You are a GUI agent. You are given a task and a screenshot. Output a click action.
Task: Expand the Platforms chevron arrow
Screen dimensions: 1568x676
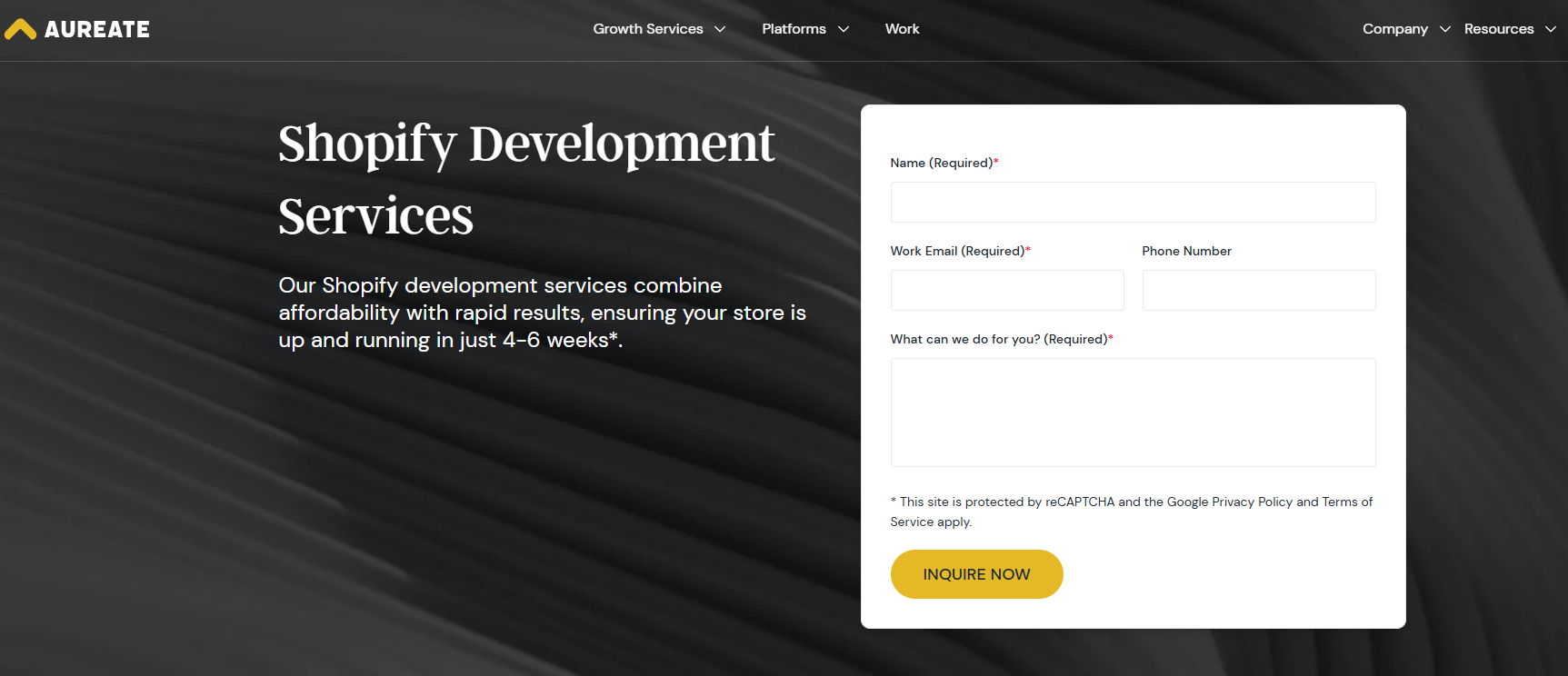point(844,29)
